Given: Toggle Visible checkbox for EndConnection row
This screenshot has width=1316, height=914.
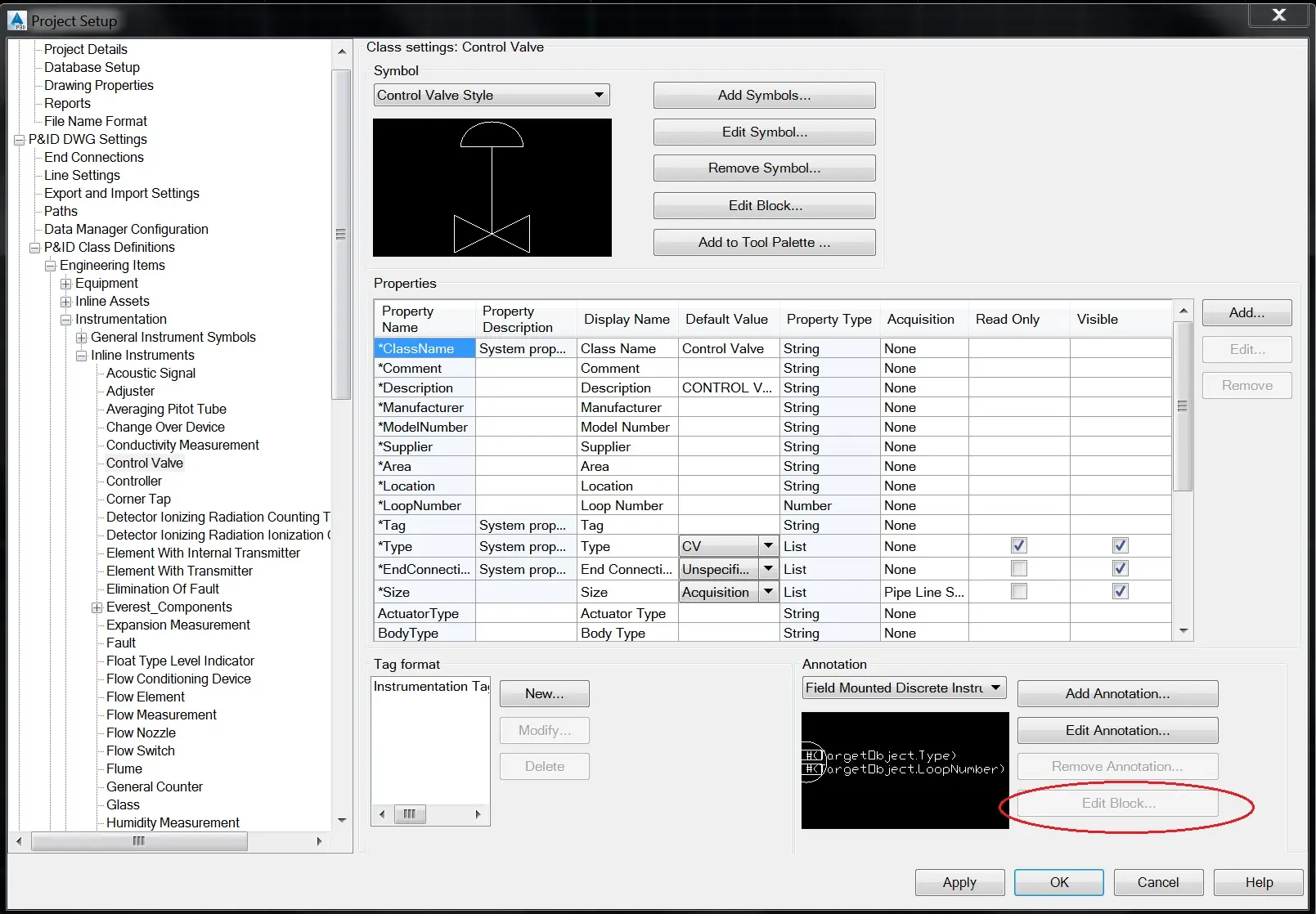Looking at the screenshot, I should pos(1121,569).
